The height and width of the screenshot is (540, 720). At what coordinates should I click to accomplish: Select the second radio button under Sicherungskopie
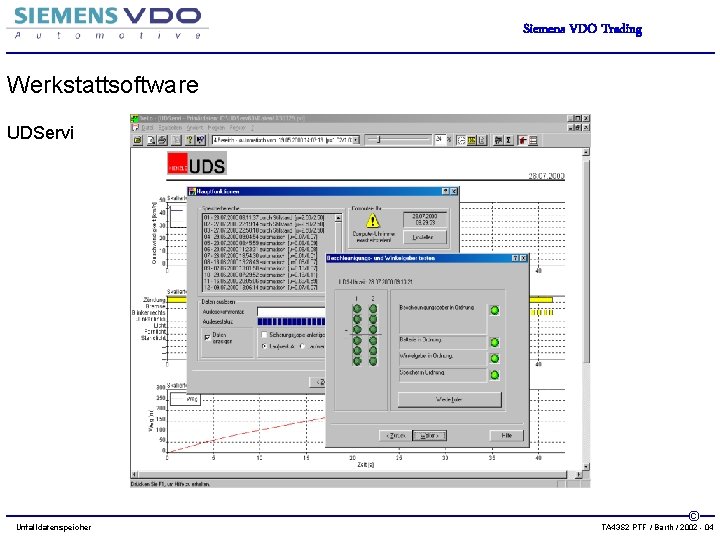pyautogui.click(x=302, y=346)
